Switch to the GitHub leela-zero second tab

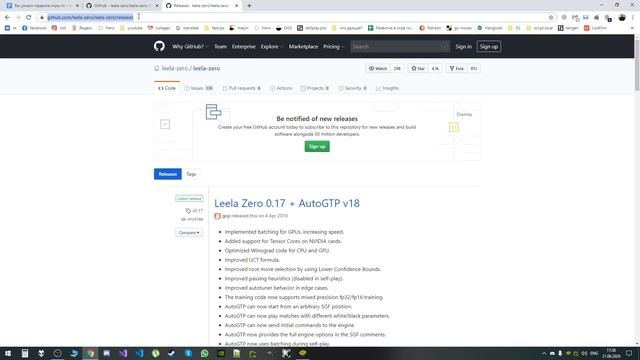[x=121, y=6]
